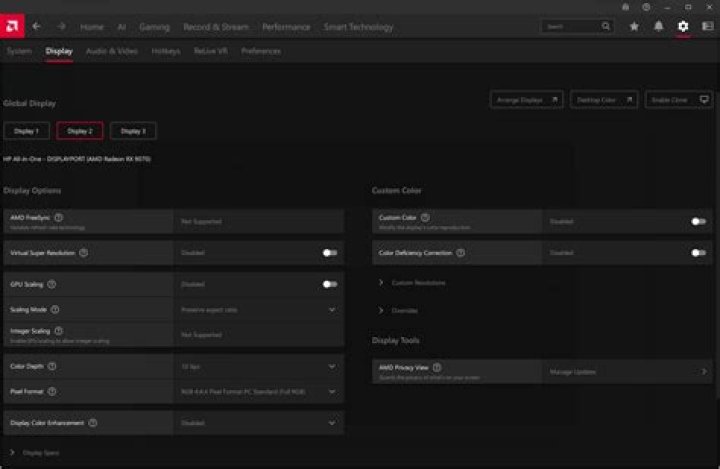
Task: Toggle Virtual Super Resolution switch
Action: pos(330,253)
